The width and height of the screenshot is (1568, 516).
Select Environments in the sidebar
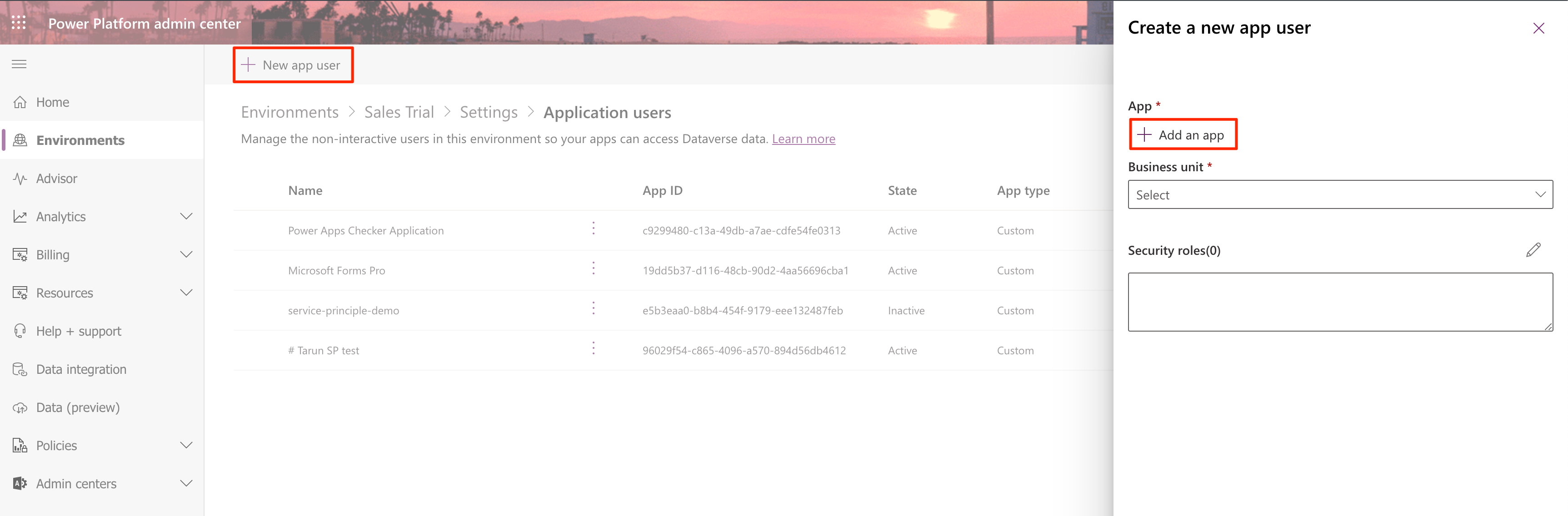80,140
